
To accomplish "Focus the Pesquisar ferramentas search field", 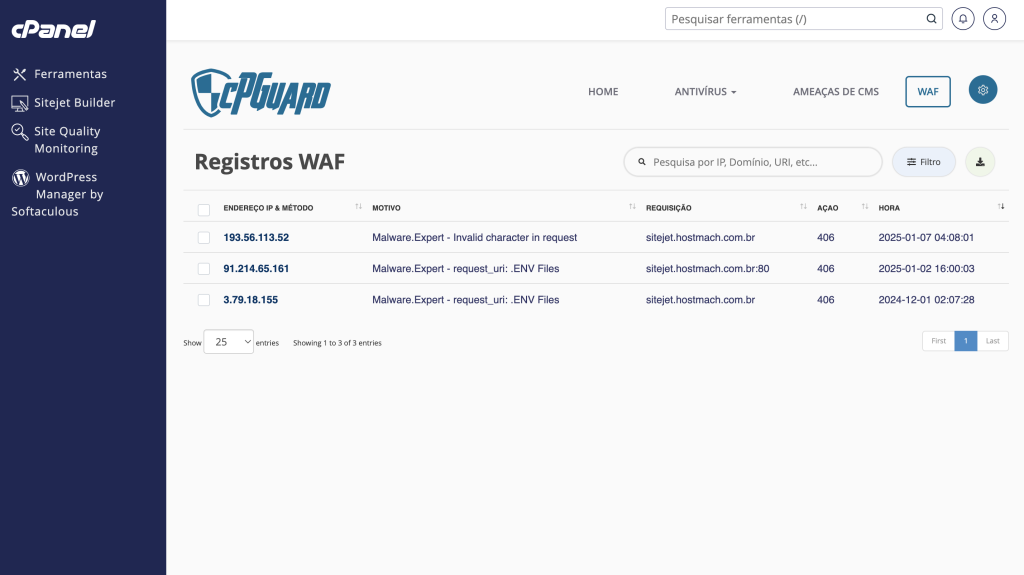I will (x=803, y=19).
